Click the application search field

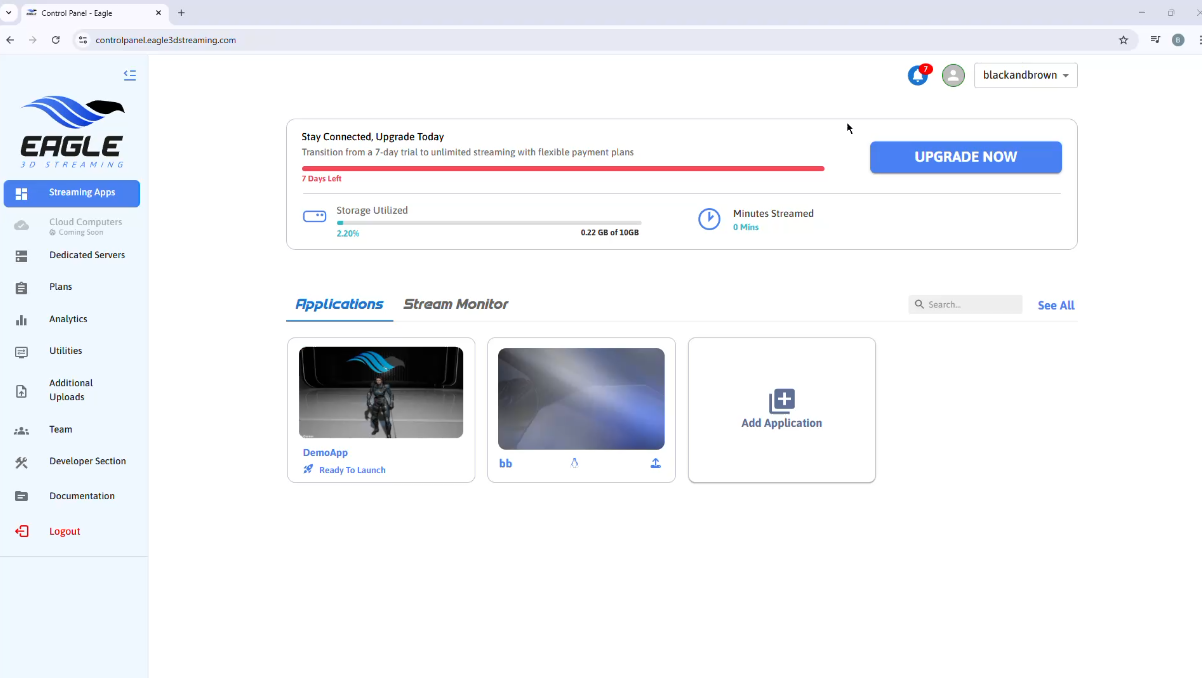970,305
